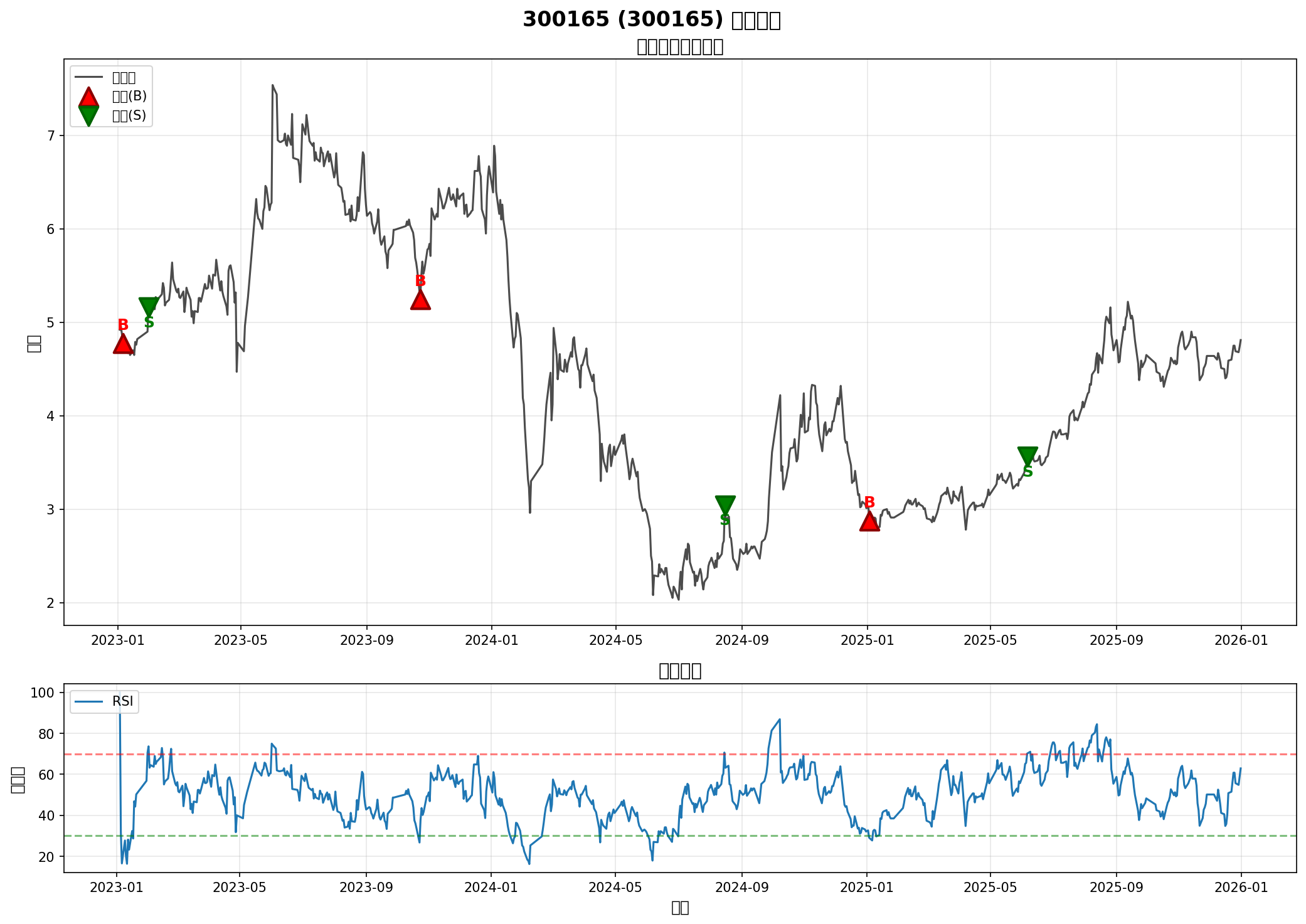Click the red B label above the 2023-10 marker
This screenshot has width=1306, height=924.
click(420, 280)
